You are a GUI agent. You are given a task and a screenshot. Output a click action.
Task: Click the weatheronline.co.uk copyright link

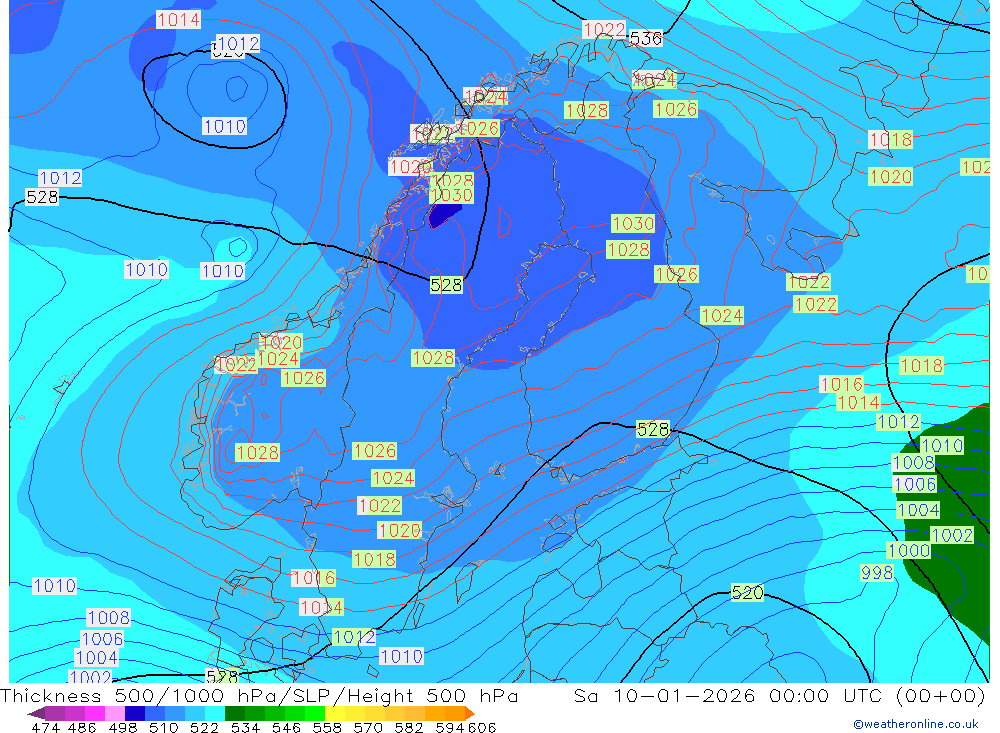point(915,724)
